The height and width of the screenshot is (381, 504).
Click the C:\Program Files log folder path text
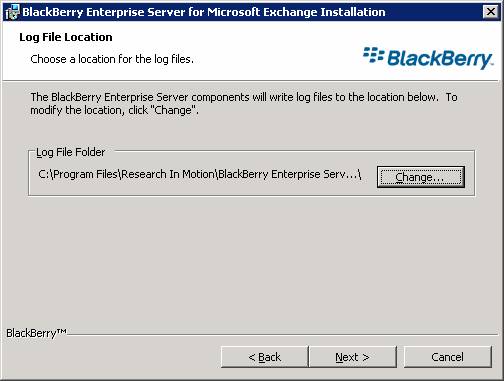(200, 174)
